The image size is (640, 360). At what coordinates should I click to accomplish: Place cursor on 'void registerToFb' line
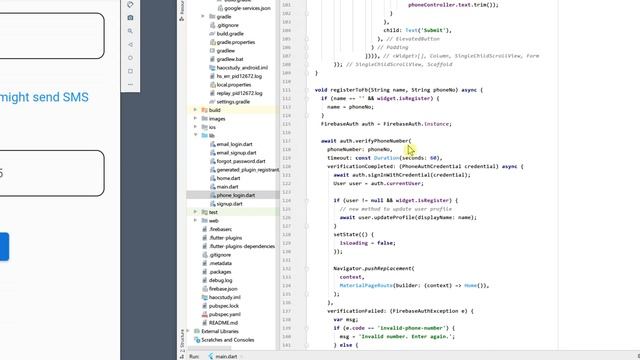[399, 90]
